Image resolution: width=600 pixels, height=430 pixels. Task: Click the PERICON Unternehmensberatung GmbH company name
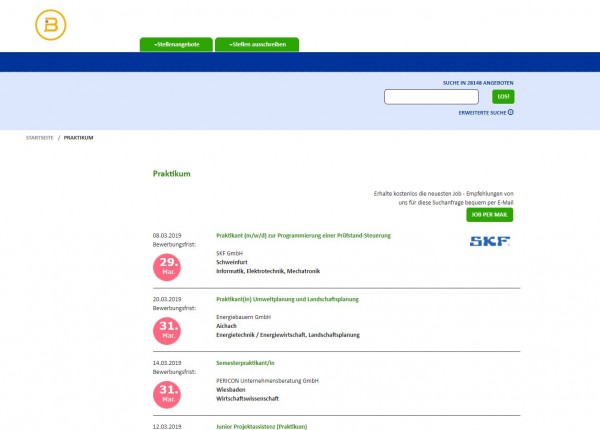[x=266, y=380]
